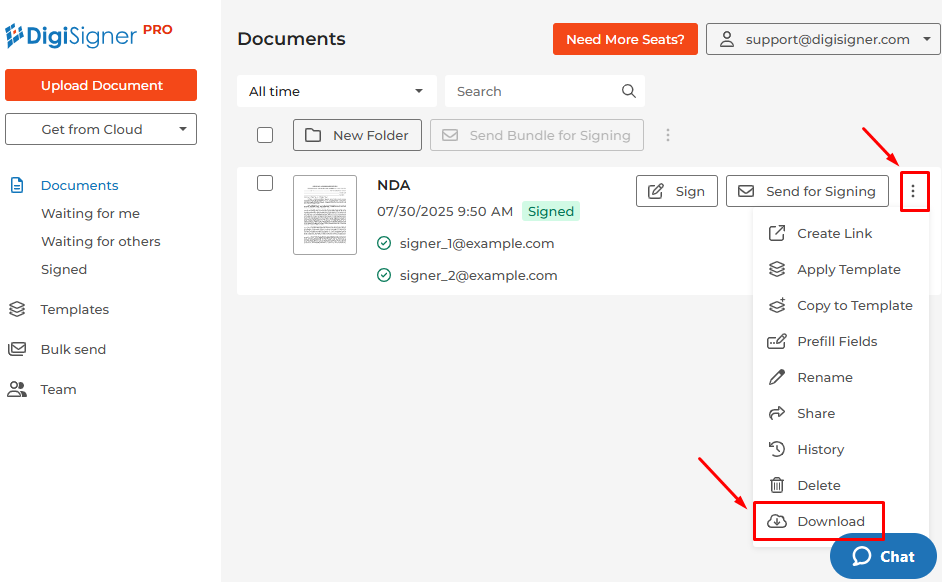Open the NDA row three-dot menu
Image resolution: width=942 pixels, height=582 pixels.
pyautogui.click(x=913, y=191)
